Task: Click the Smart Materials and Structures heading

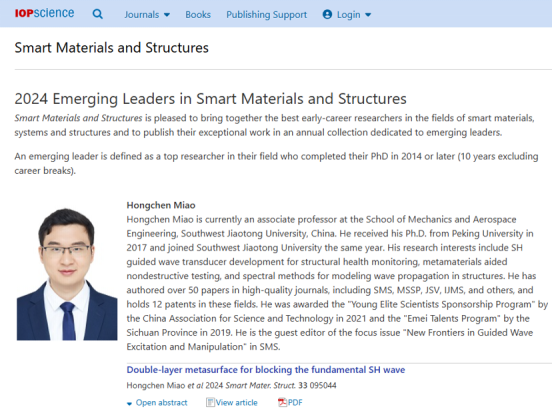Action: click(x=111, y=48)
